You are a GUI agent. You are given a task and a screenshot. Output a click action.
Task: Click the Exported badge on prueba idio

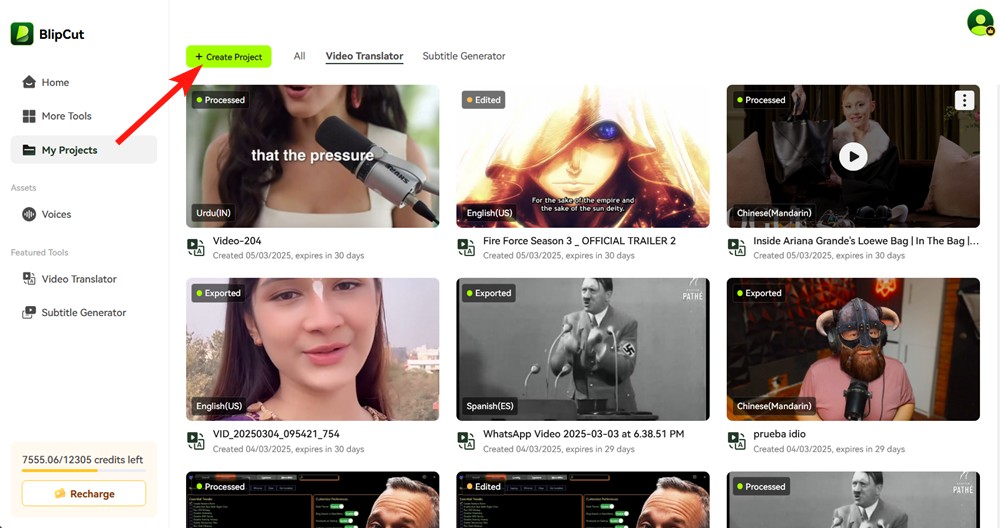[x=760, y=293]
